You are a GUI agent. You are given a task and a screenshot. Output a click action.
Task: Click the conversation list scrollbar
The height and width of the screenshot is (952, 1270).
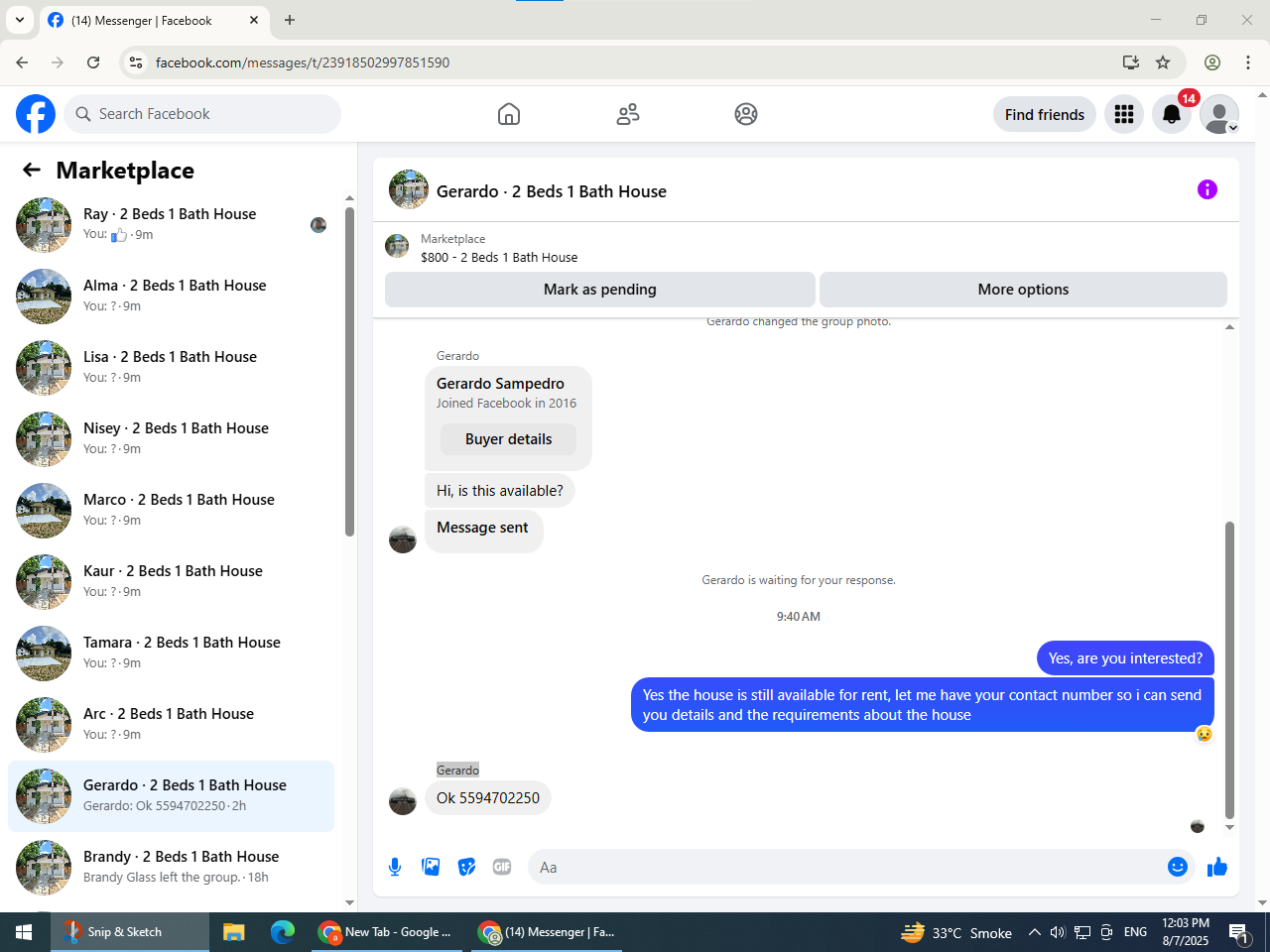[349, 372]
